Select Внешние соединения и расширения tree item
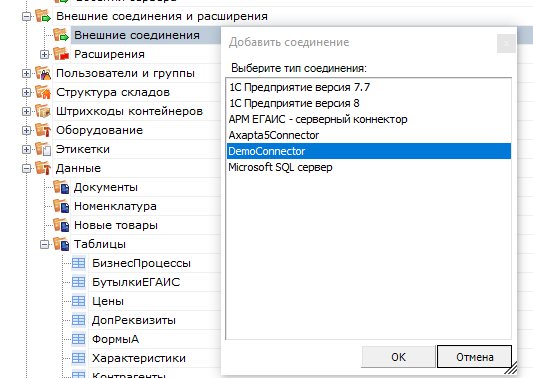Screen dimensions: 533x378 click(161, 16)
